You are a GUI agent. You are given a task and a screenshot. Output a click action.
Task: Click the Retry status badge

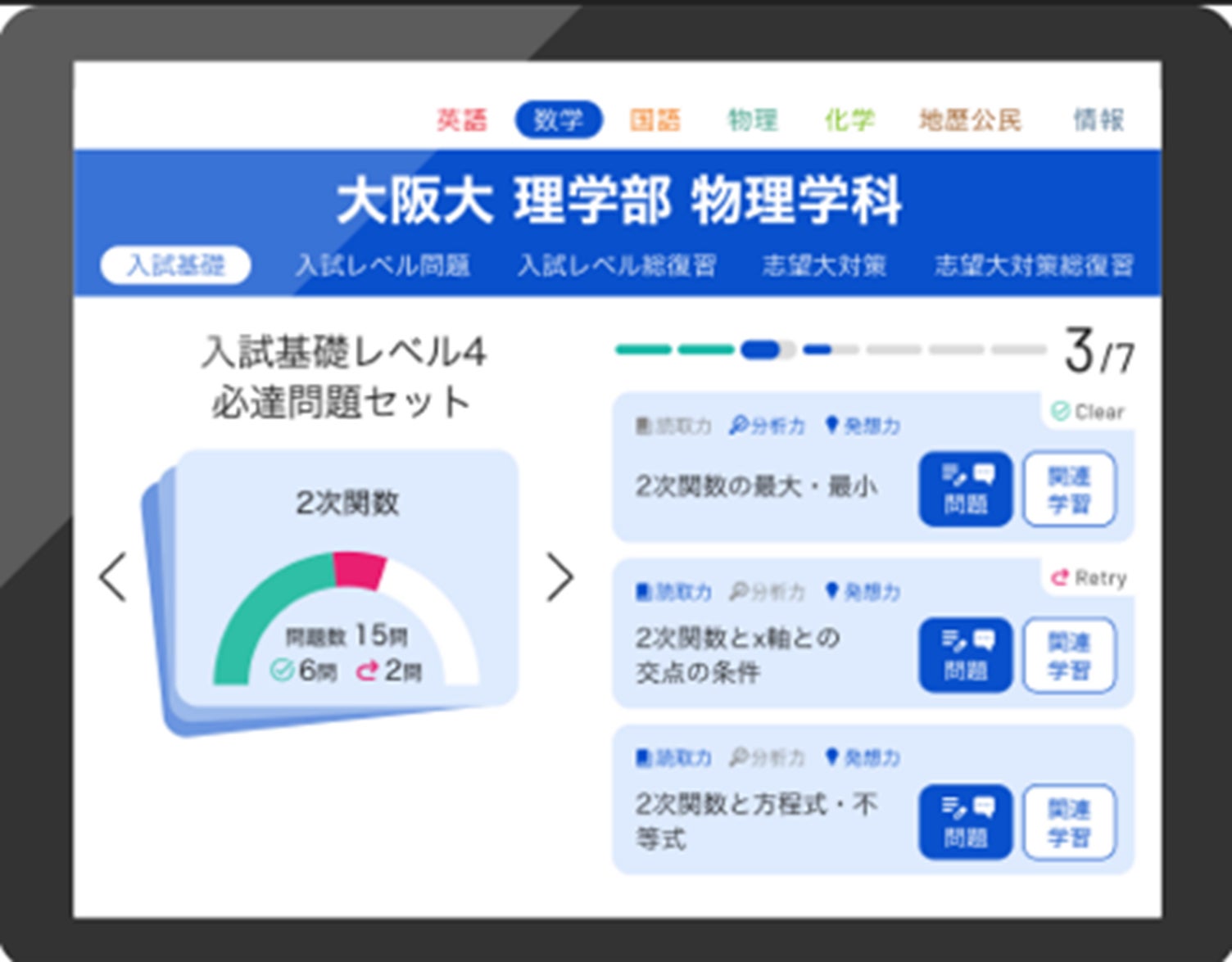[x=1088, y=578]
